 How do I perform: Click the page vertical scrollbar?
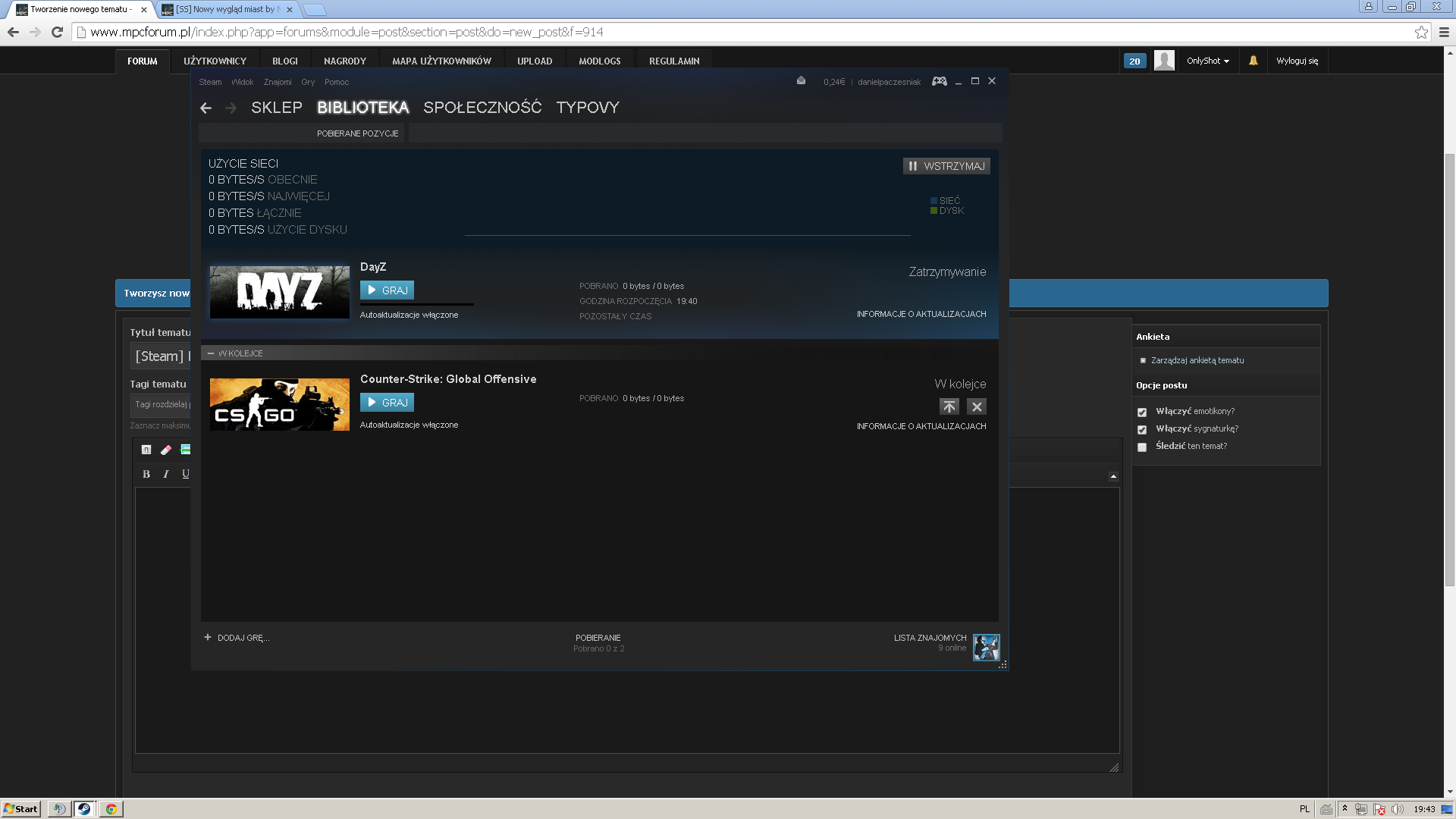tap(1449, 369)
